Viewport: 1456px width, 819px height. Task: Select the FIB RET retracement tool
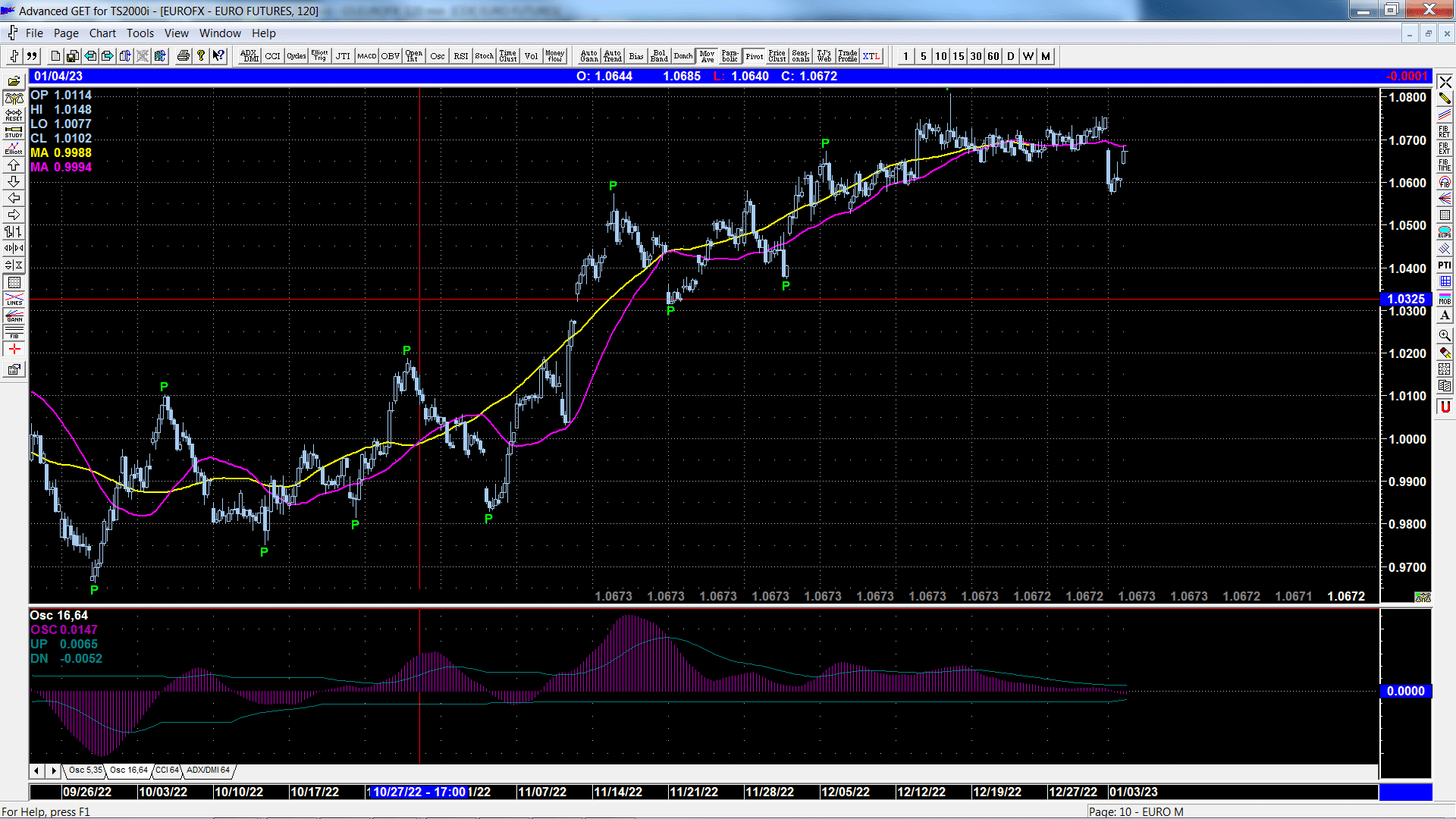1445,131
